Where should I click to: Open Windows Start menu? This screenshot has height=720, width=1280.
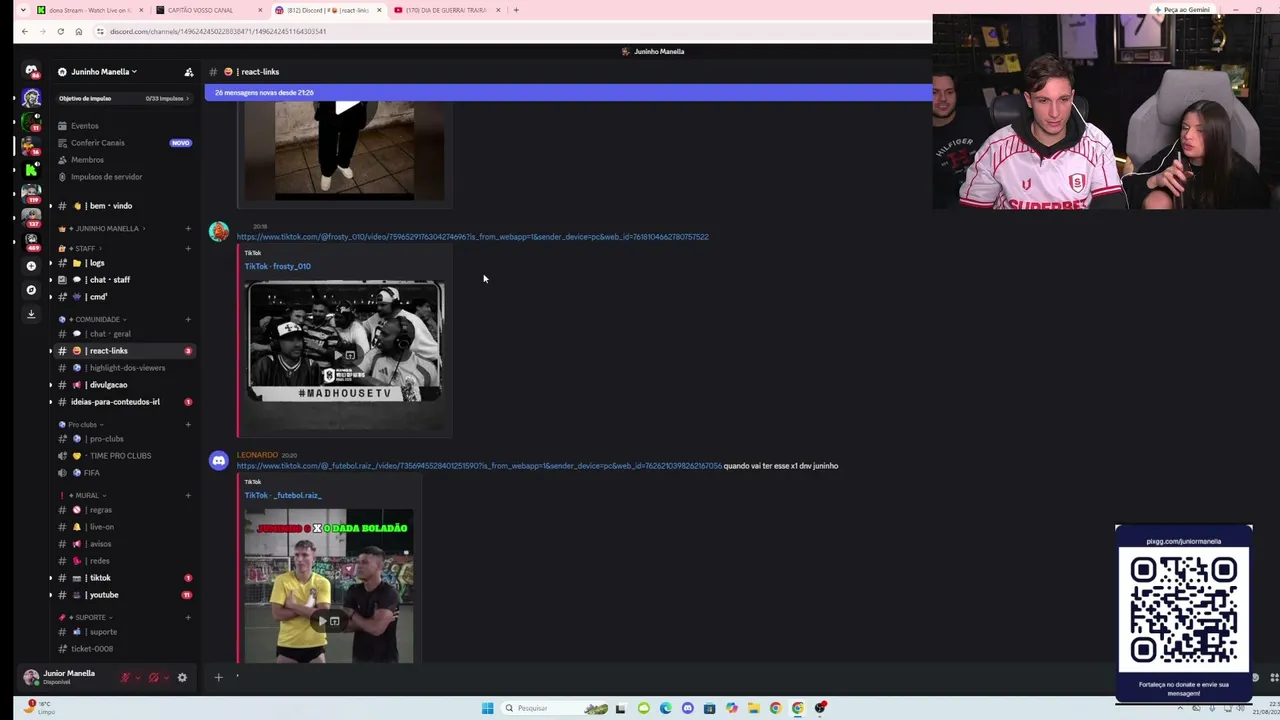(487, 708)
